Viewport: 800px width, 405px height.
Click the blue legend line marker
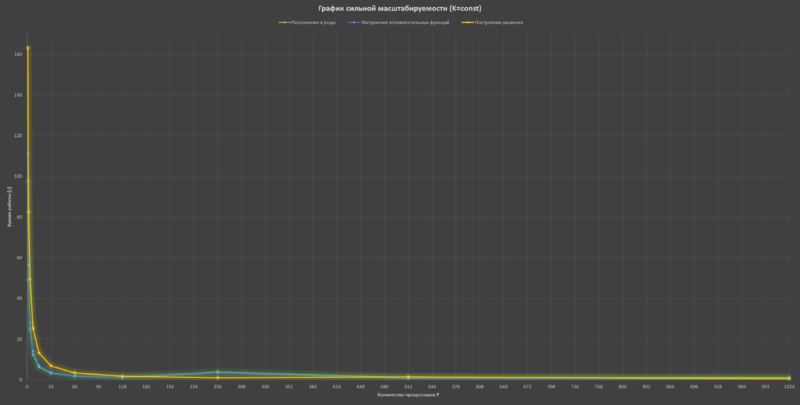coord(354,22)
